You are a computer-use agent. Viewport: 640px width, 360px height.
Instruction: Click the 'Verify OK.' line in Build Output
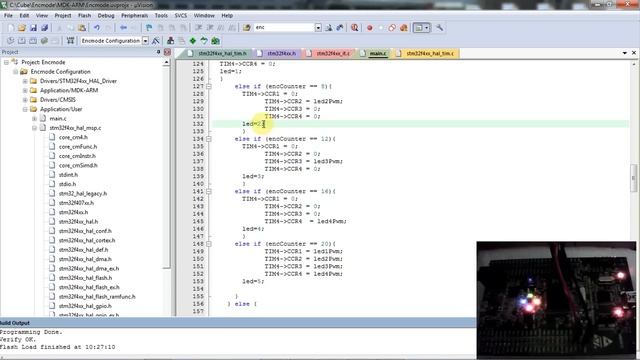(18, 340)
